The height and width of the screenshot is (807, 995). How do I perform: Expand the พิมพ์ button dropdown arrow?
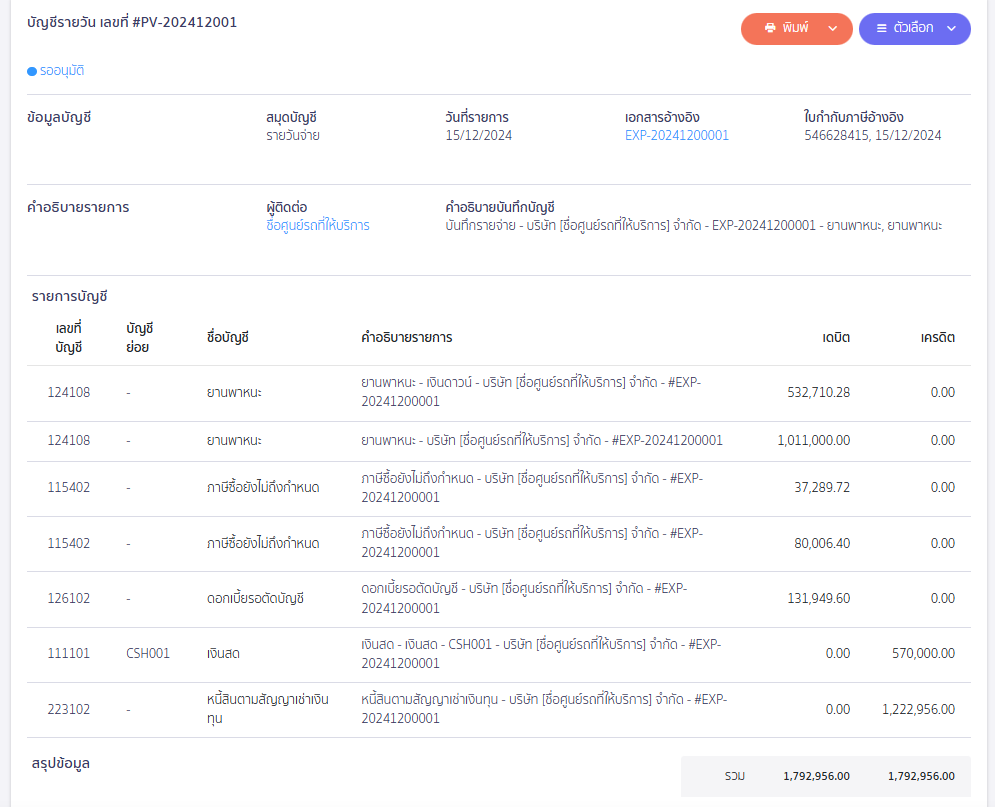click(832, 28)
